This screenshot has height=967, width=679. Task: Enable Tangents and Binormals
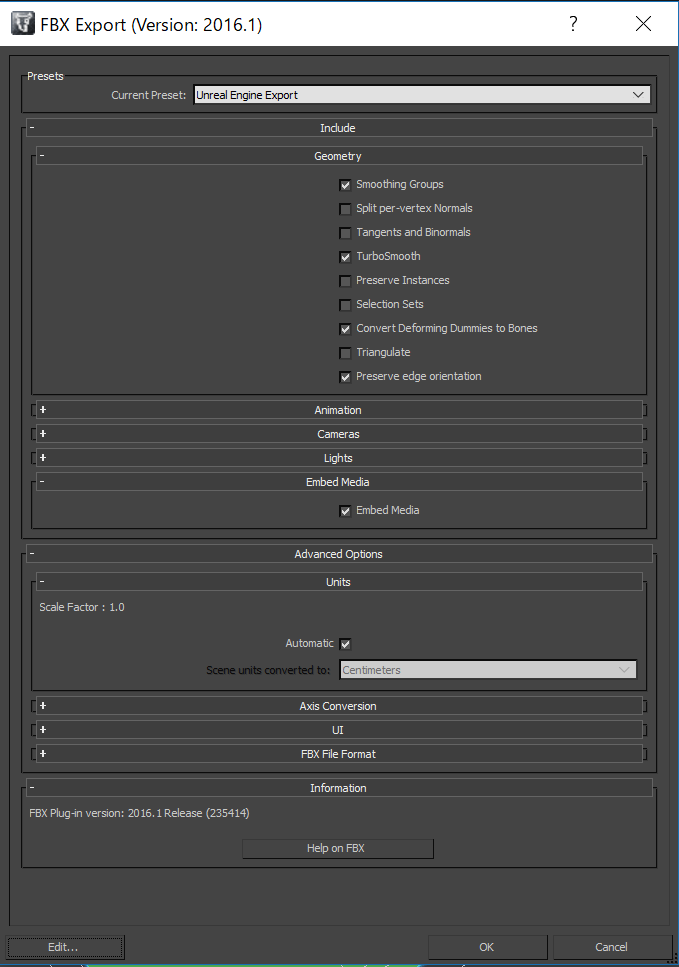[345, 233]
